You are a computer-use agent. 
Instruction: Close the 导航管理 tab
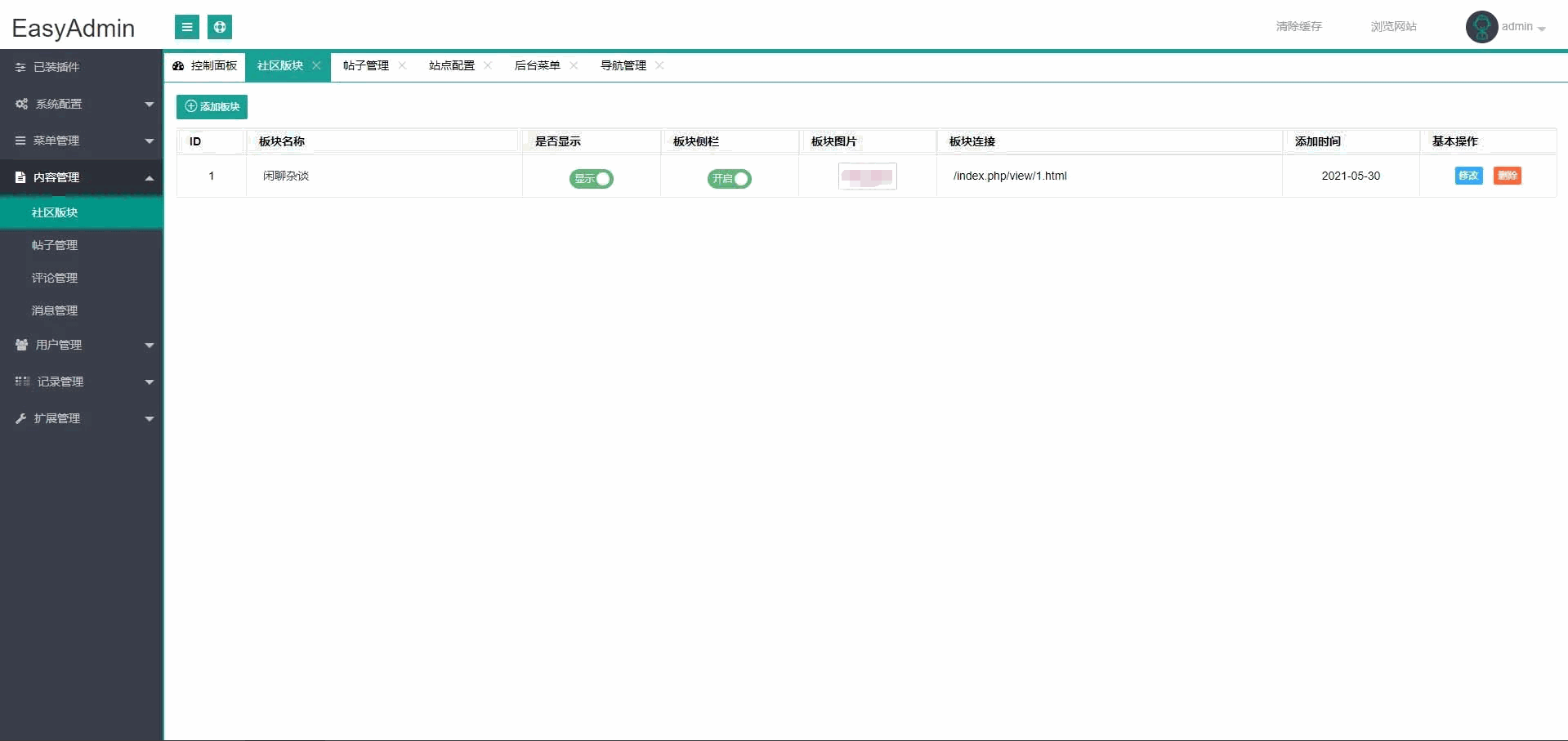click(x=659, y=65)
